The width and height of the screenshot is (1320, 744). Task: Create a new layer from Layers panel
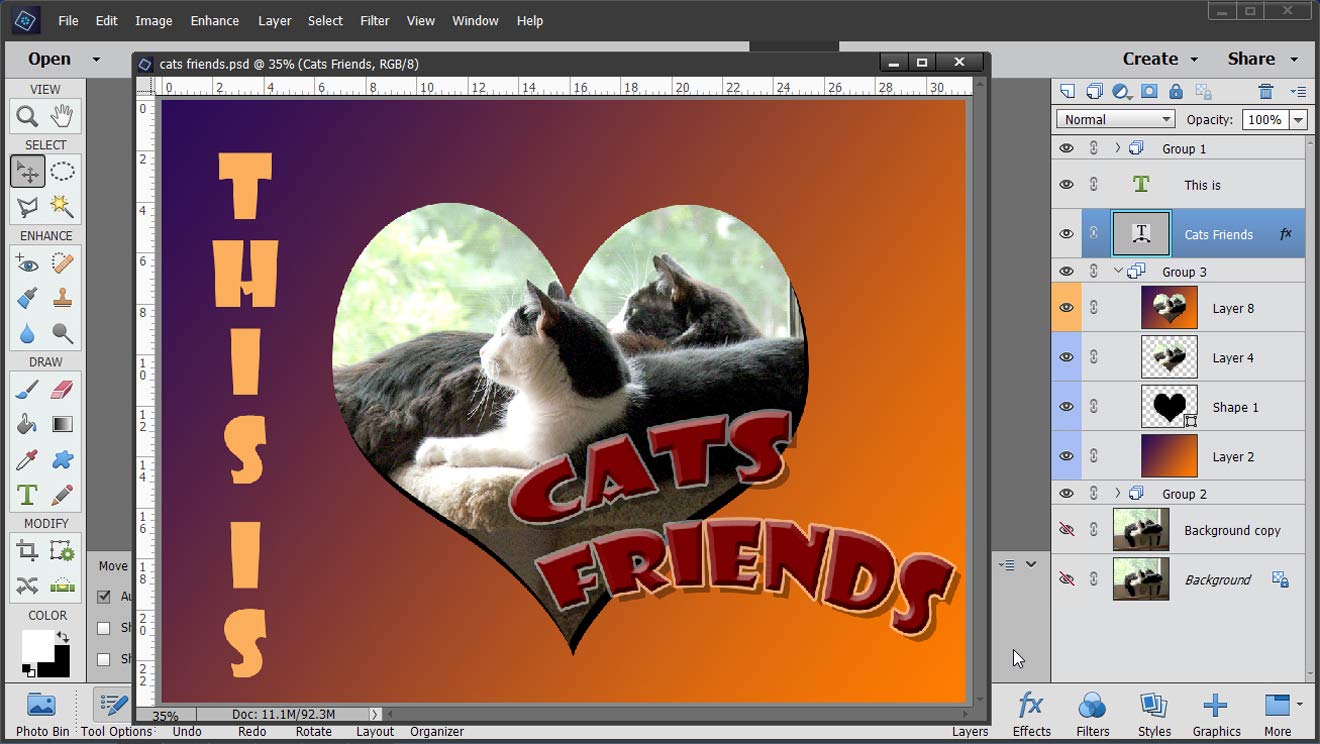point(1067,91)
